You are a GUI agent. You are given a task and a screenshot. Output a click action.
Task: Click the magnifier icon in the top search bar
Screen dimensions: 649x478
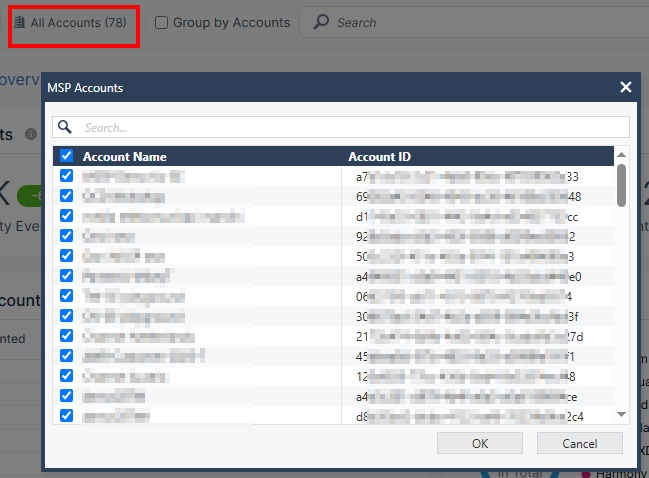click(321, 22)
